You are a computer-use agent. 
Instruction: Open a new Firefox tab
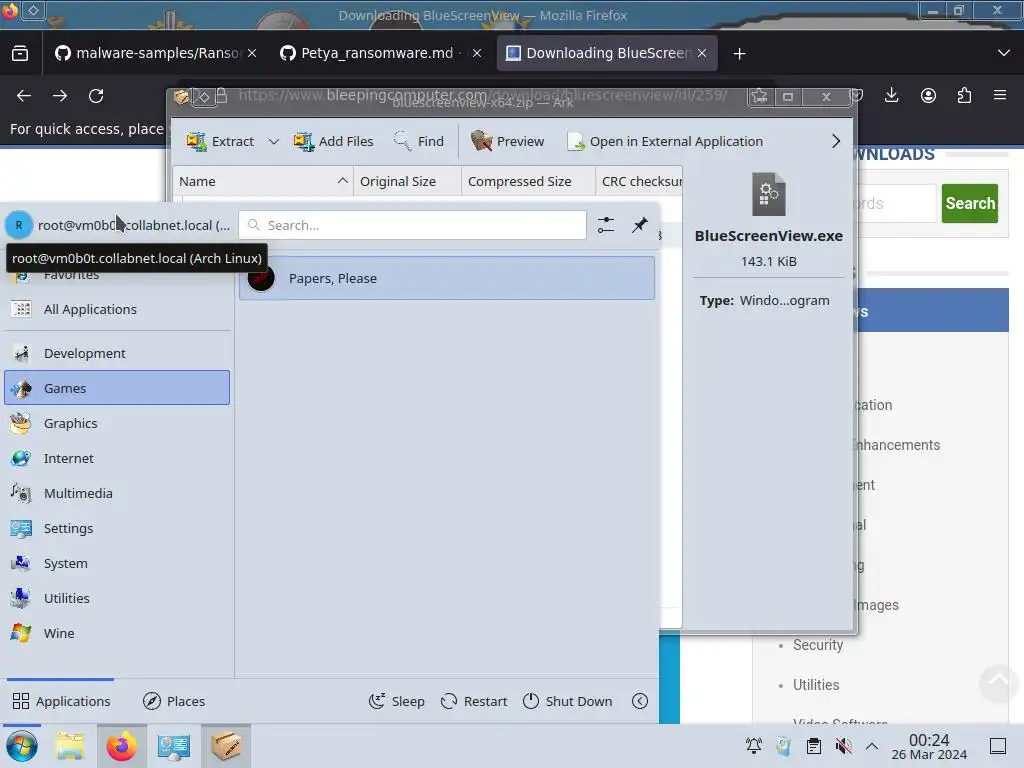click(x=739, y=54)
